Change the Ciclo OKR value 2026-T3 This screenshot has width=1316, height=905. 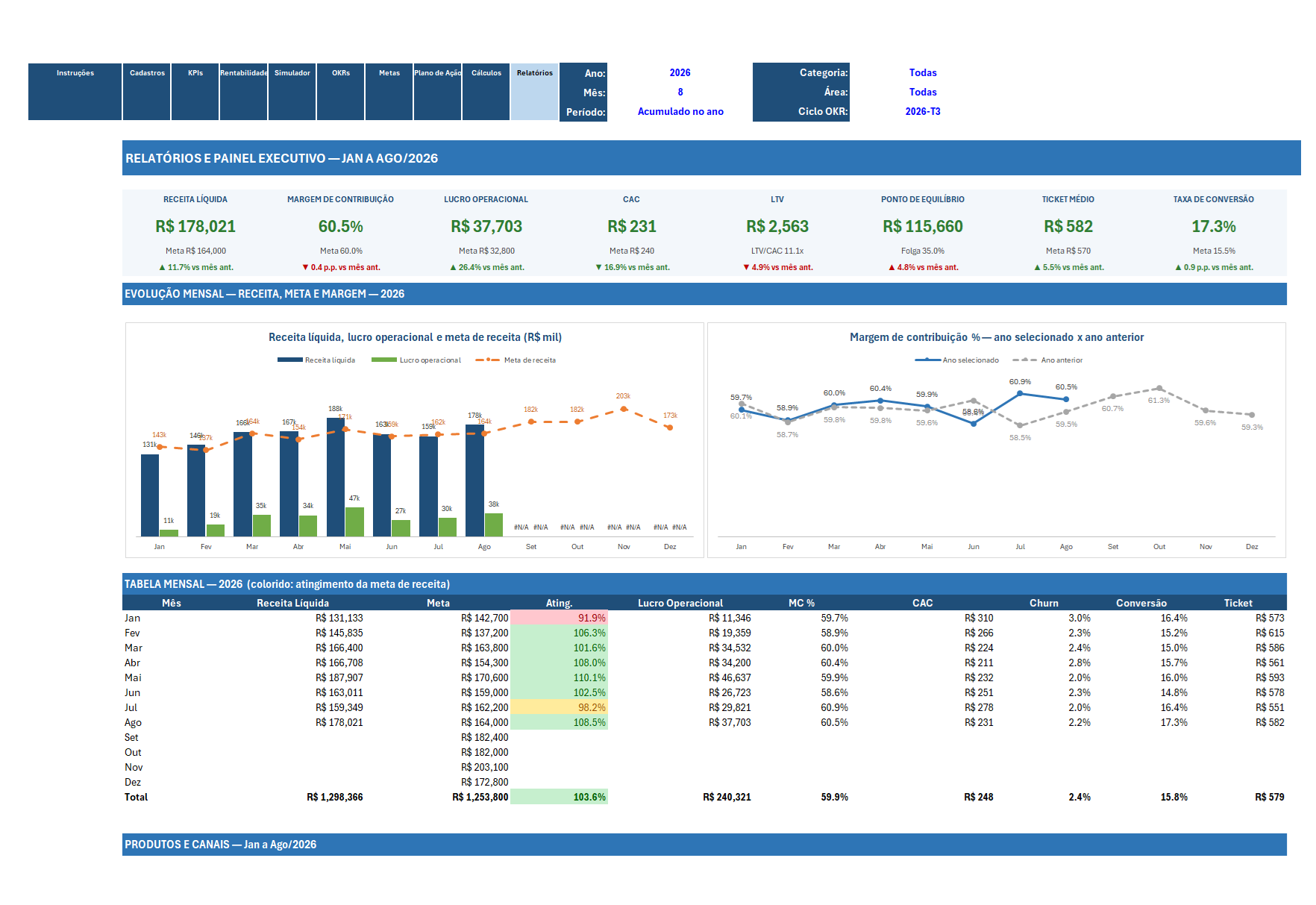(x=923, y=111)
